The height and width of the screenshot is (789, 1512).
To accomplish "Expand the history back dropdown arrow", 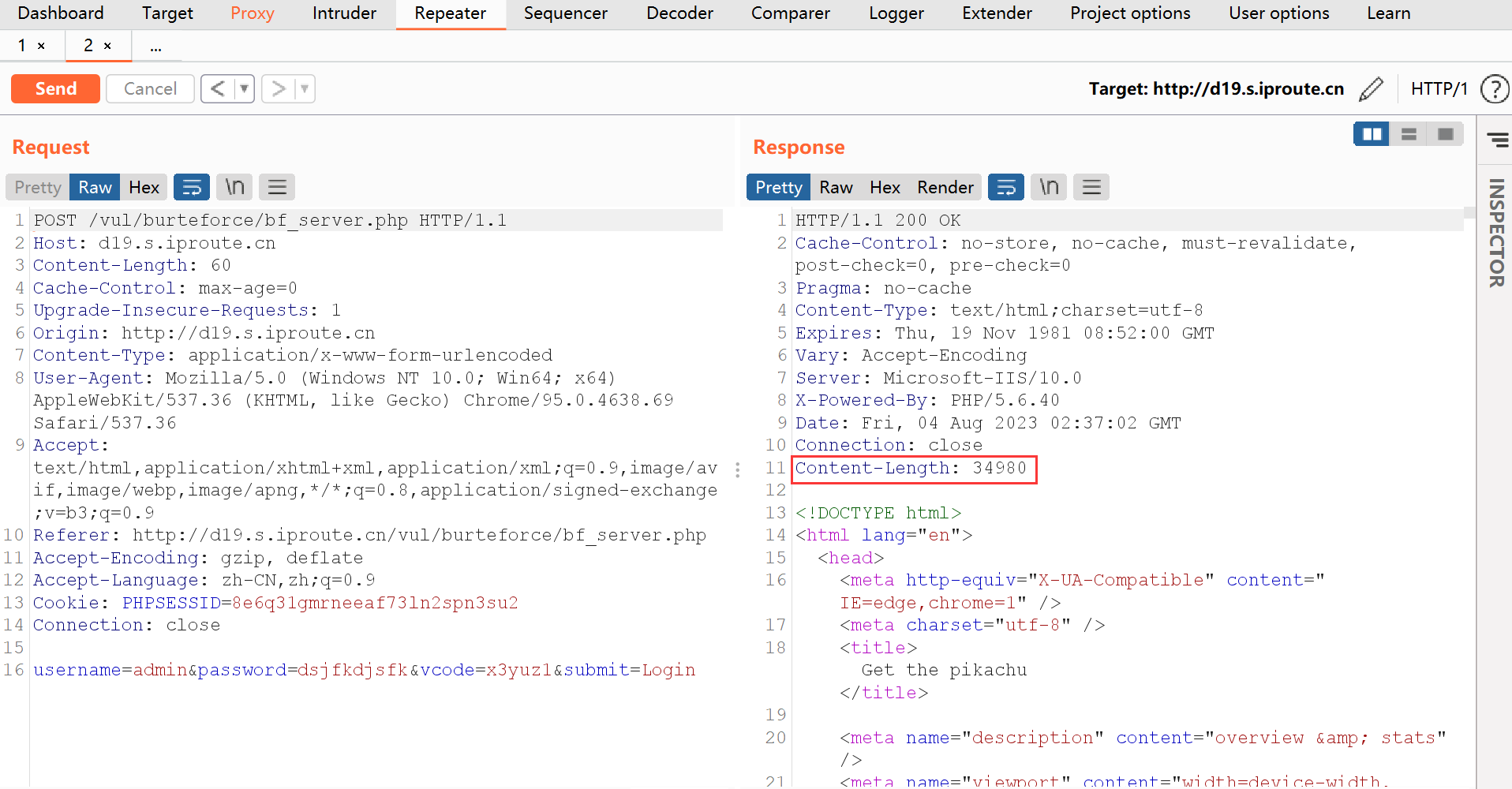I will click(245, 89).
